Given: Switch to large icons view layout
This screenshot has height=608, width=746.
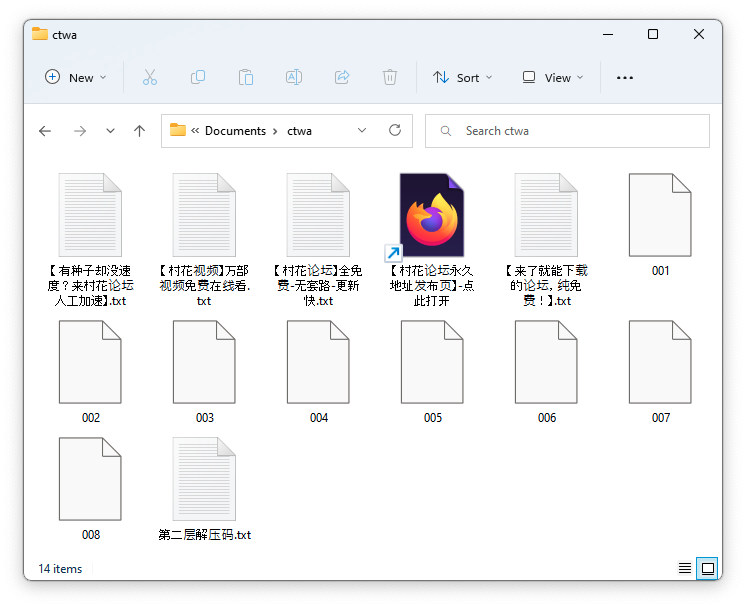Looking at the screenshot, I should (x=707, y=568).
